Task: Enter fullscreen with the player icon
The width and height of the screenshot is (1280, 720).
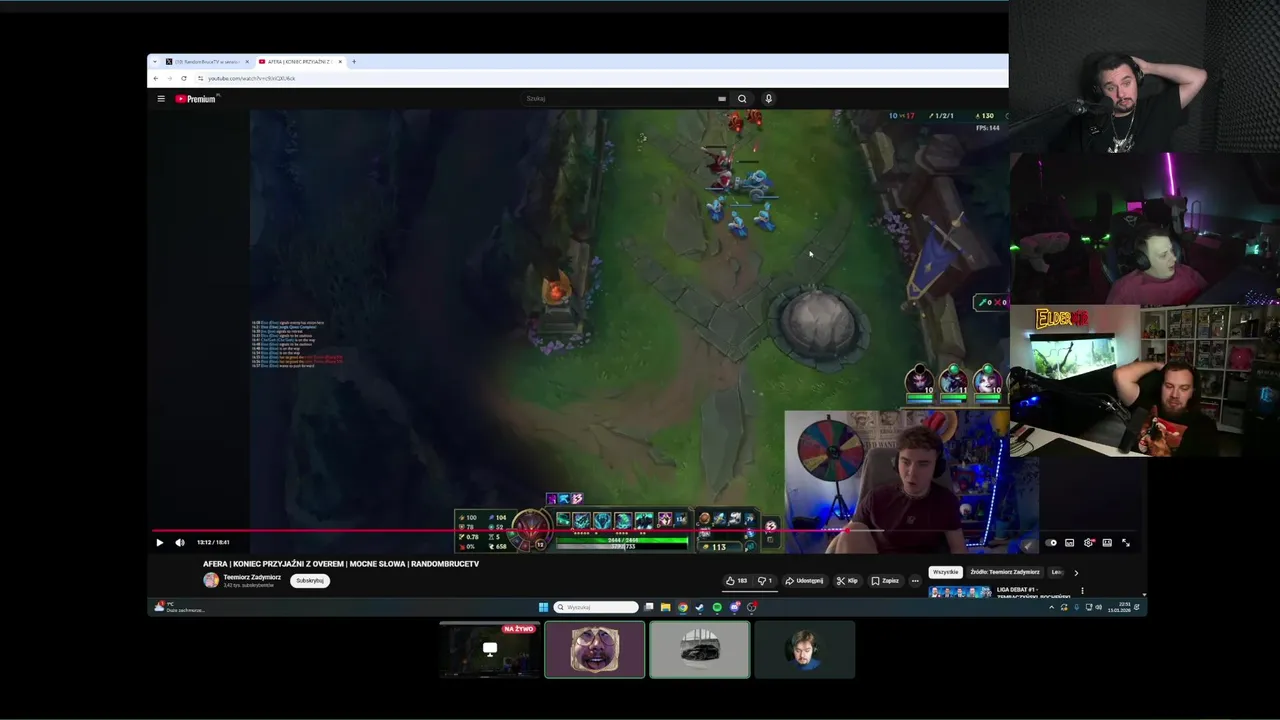Action: click(x=1126, y=543)
